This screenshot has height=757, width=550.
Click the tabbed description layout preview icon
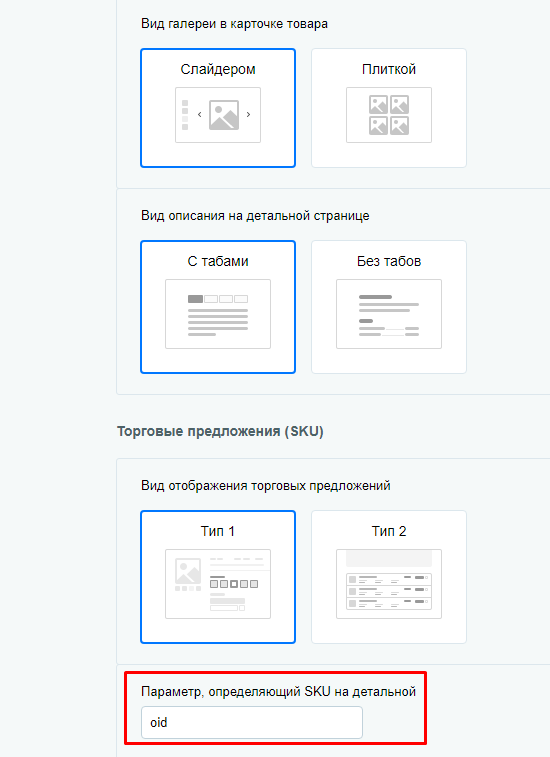tap(218, 314)
